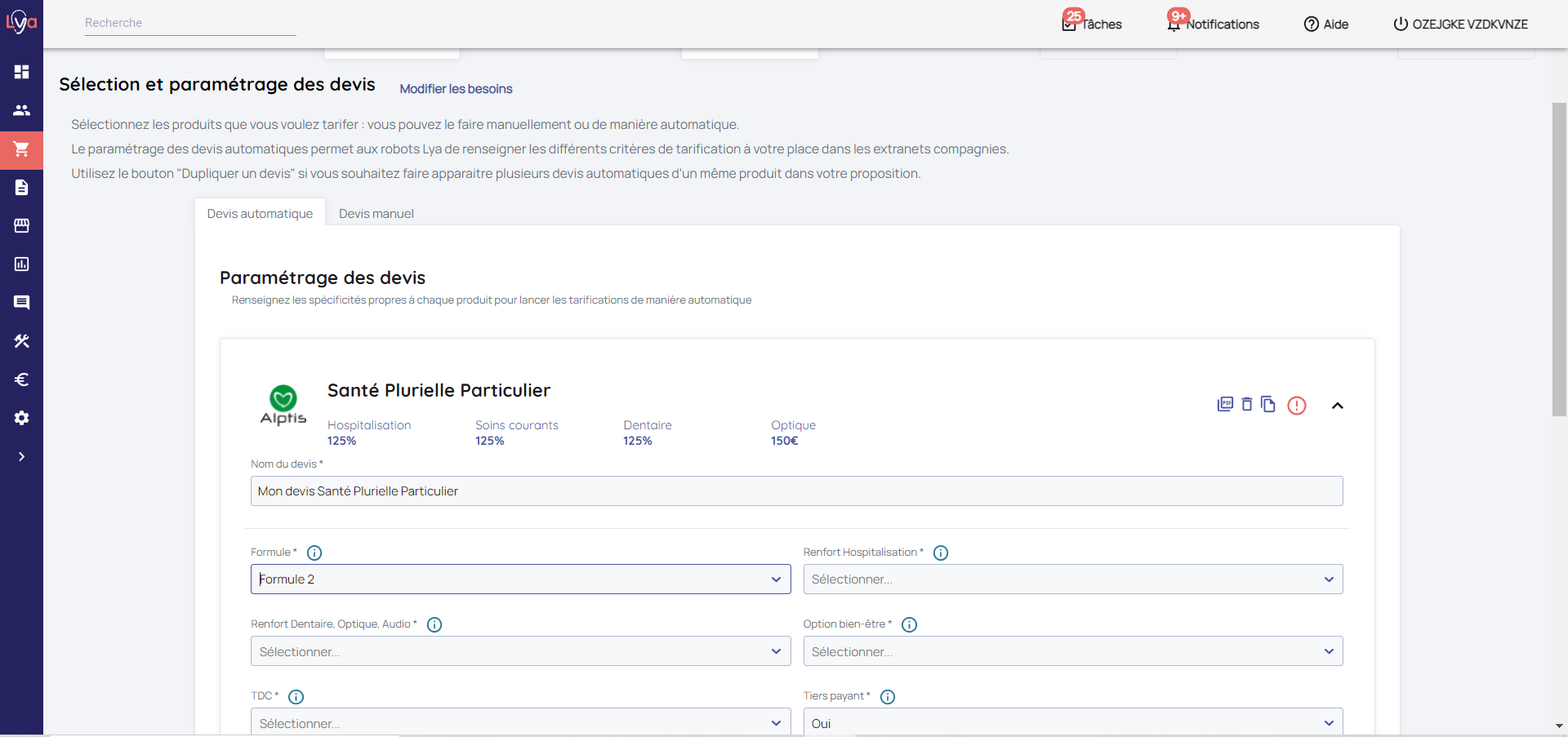Click the PDF documents icon on quote
This screenshot has width=1568, height=737.
1224,405
